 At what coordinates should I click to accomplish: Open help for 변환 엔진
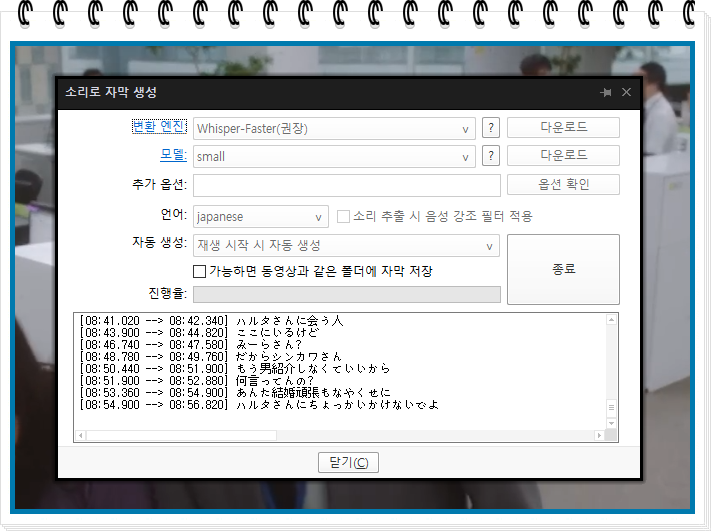click(x=491, y=128)
